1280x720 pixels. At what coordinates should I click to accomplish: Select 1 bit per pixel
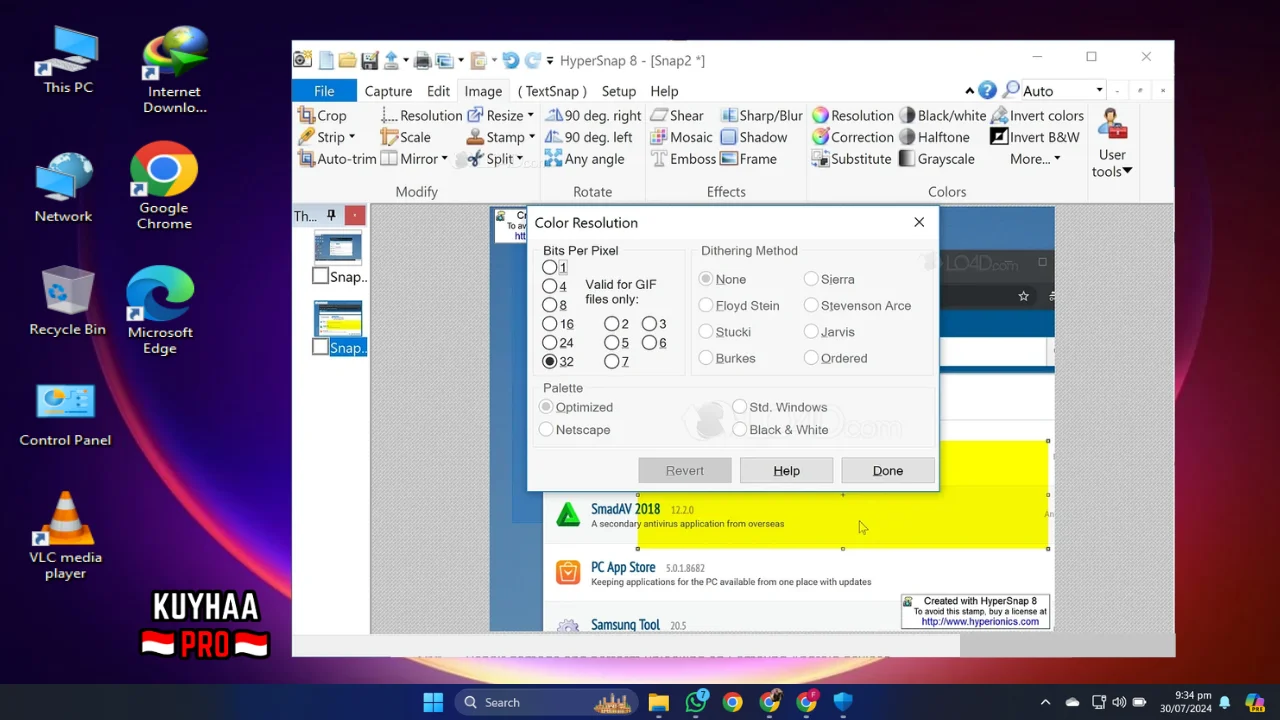549,267
